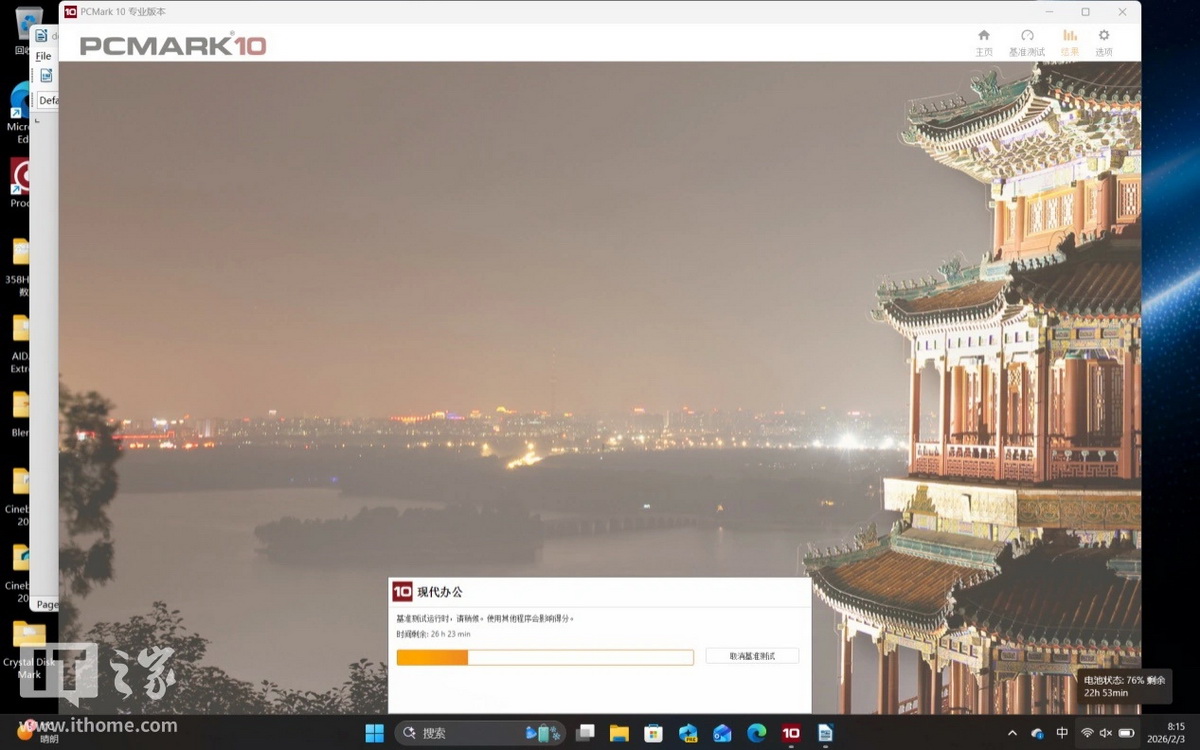Click 取消基准测试 to cancel the benchmark
Viewport: 1200px width, 750px height.
751,656
